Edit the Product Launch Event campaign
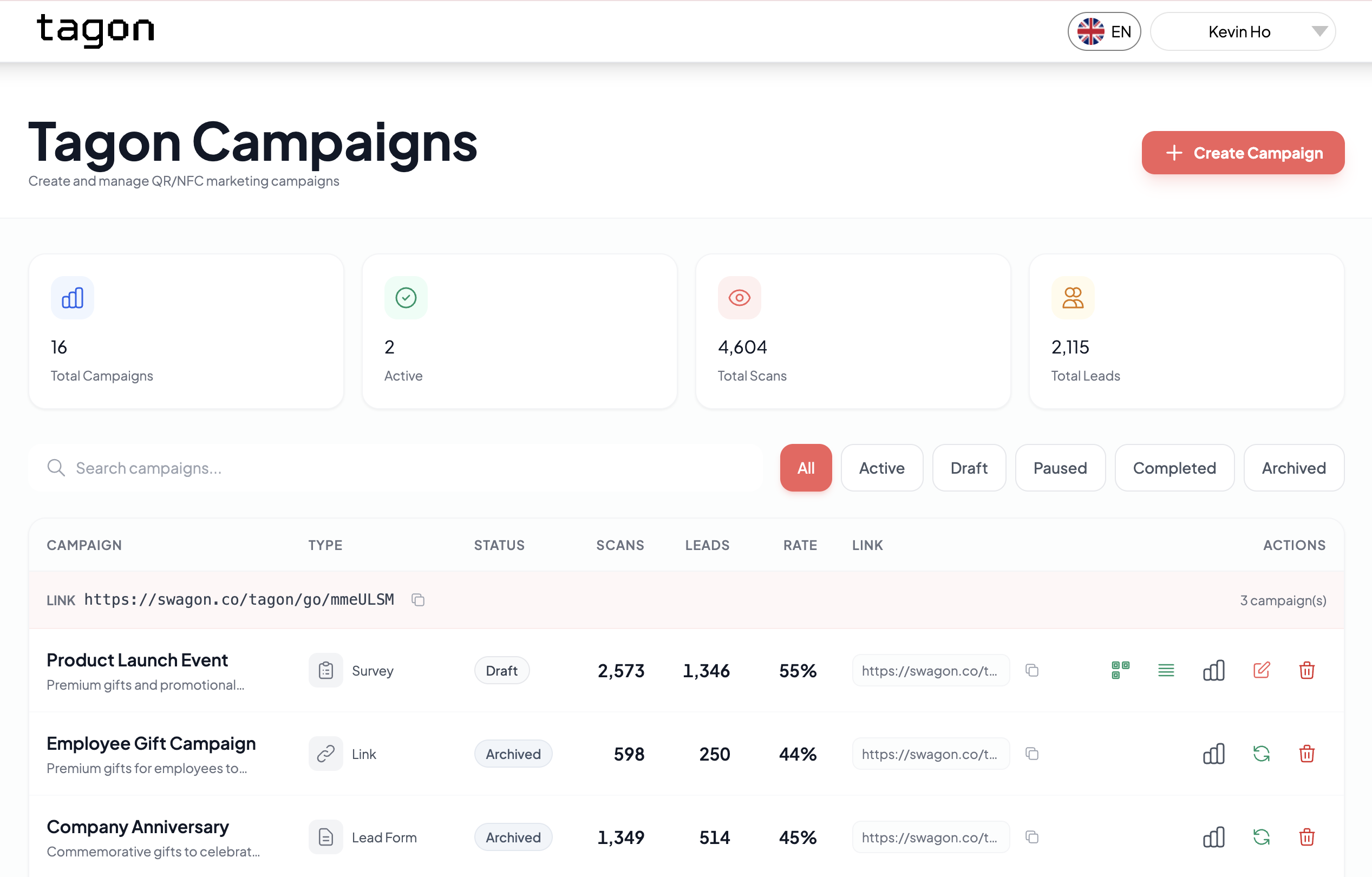 [x=1261, y=671]
